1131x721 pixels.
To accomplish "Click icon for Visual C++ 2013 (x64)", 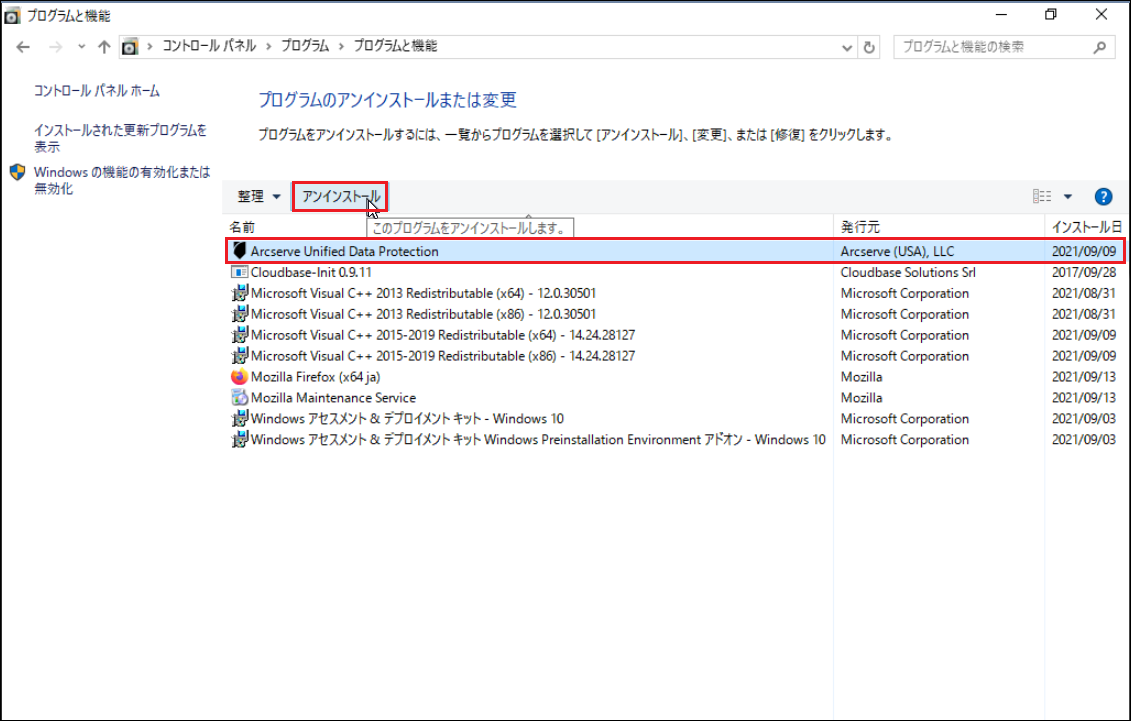I will click(x=239, y=293).
